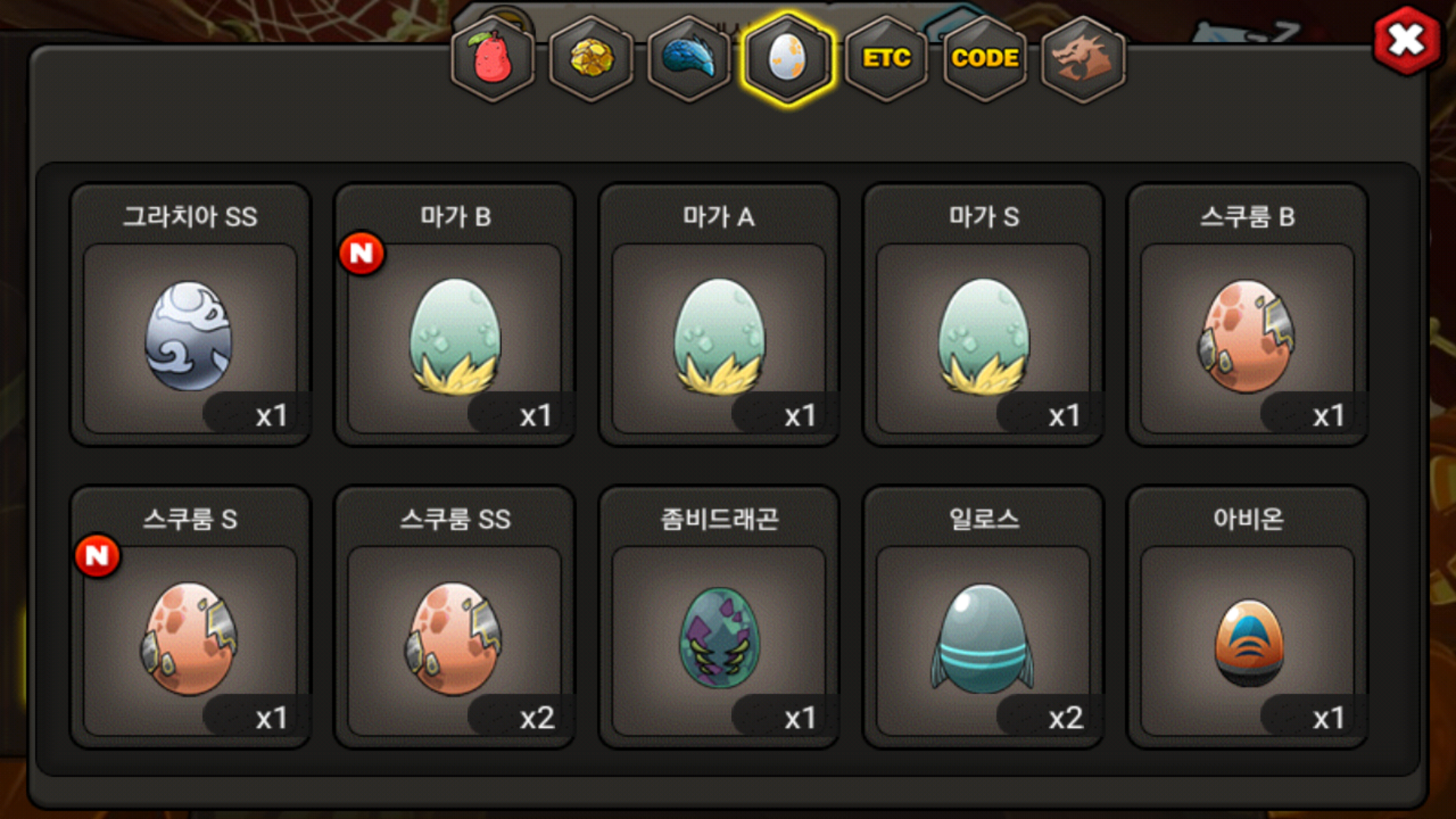This screenshot has height=819, width=1456.
Task: Select the 스쿠룸 SS egg
Action: [455, 618]
